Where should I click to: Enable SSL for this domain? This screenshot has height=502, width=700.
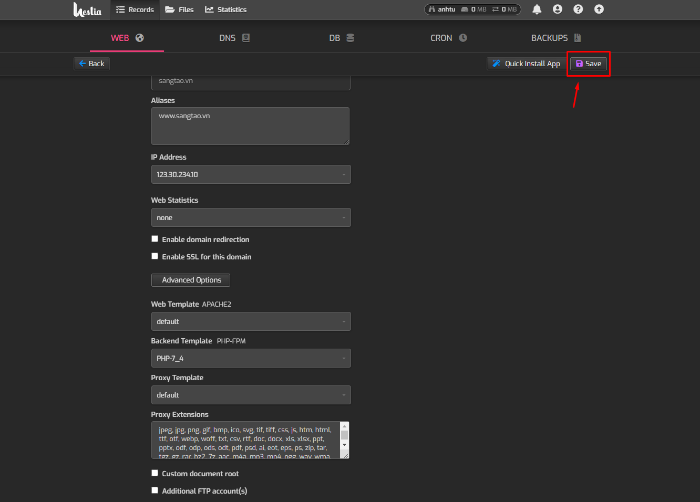[154, 256]
